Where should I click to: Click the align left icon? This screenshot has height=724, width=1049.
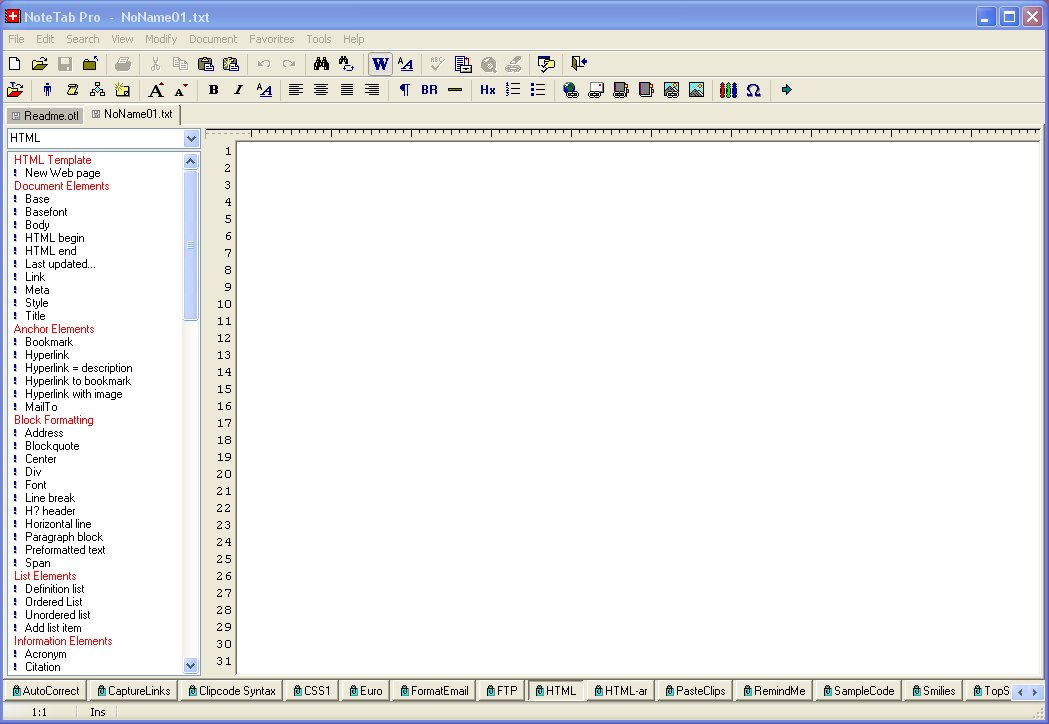(296, 90)
